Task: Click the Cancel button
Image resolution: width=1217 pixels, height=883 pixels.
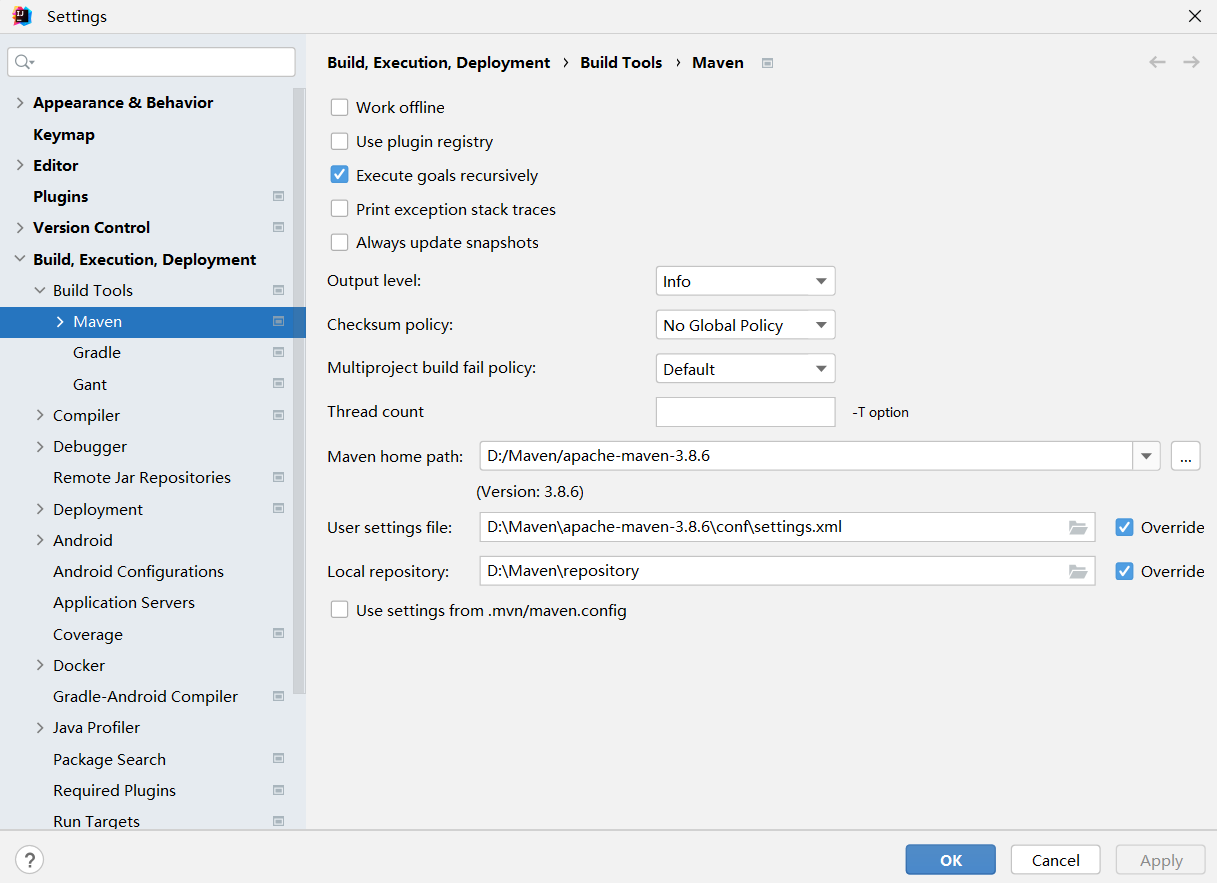Action: click(1055, 860)
